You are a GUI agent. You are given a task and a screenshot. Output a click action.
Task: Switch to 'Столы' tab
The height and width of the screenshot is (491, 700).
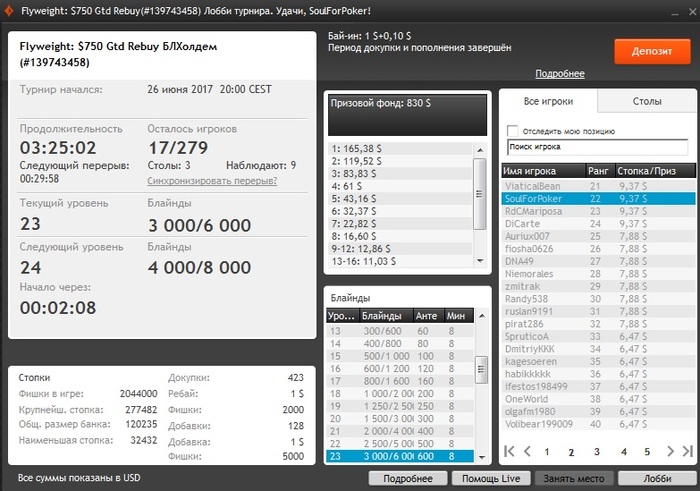click(646, 101)
